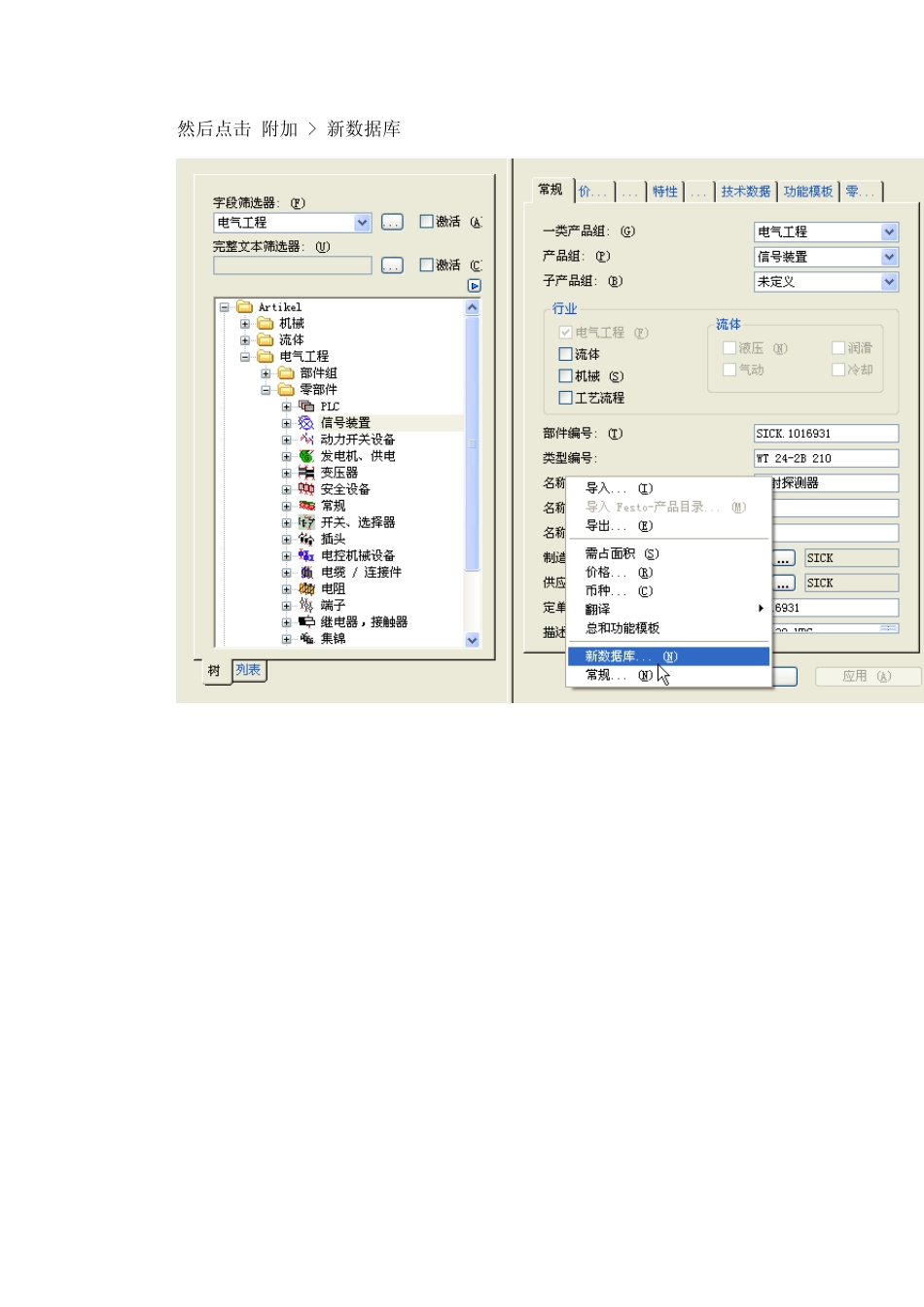Click the 流体 folder icon in tree
Screen dimensions: 924x1307
click(x=265, y=339)
